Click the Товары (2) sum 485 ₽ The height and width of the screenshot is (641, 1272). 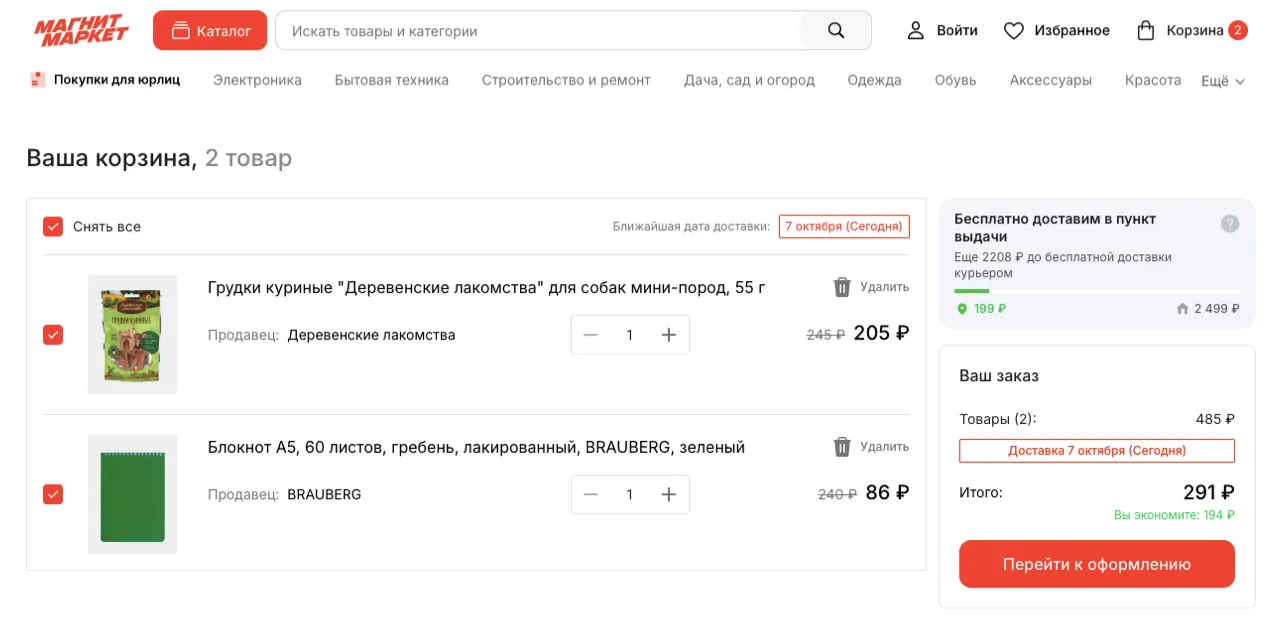(x=1215, y=419)
